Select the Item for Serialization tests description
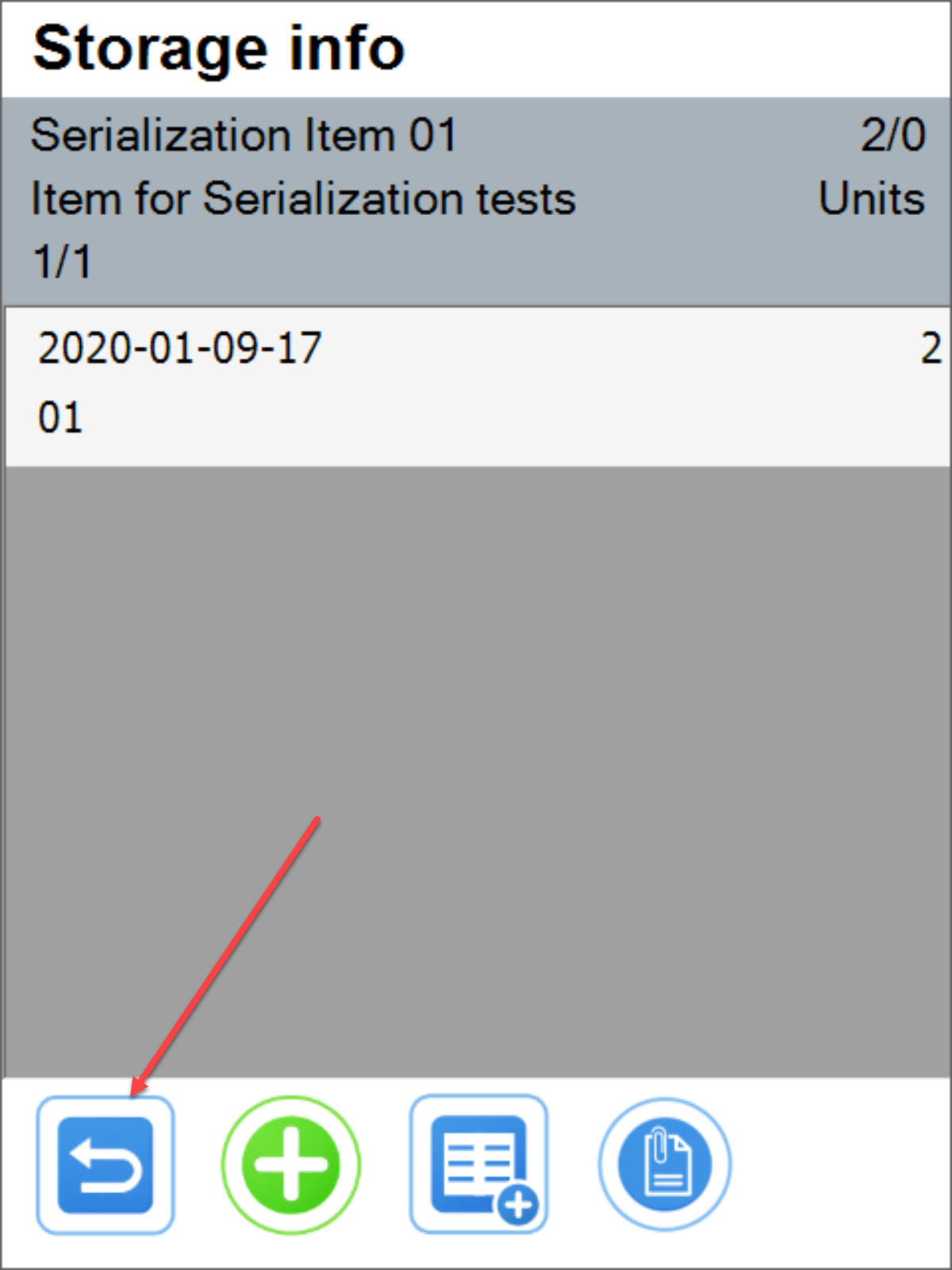952x1270 pixels. [304, 199]
